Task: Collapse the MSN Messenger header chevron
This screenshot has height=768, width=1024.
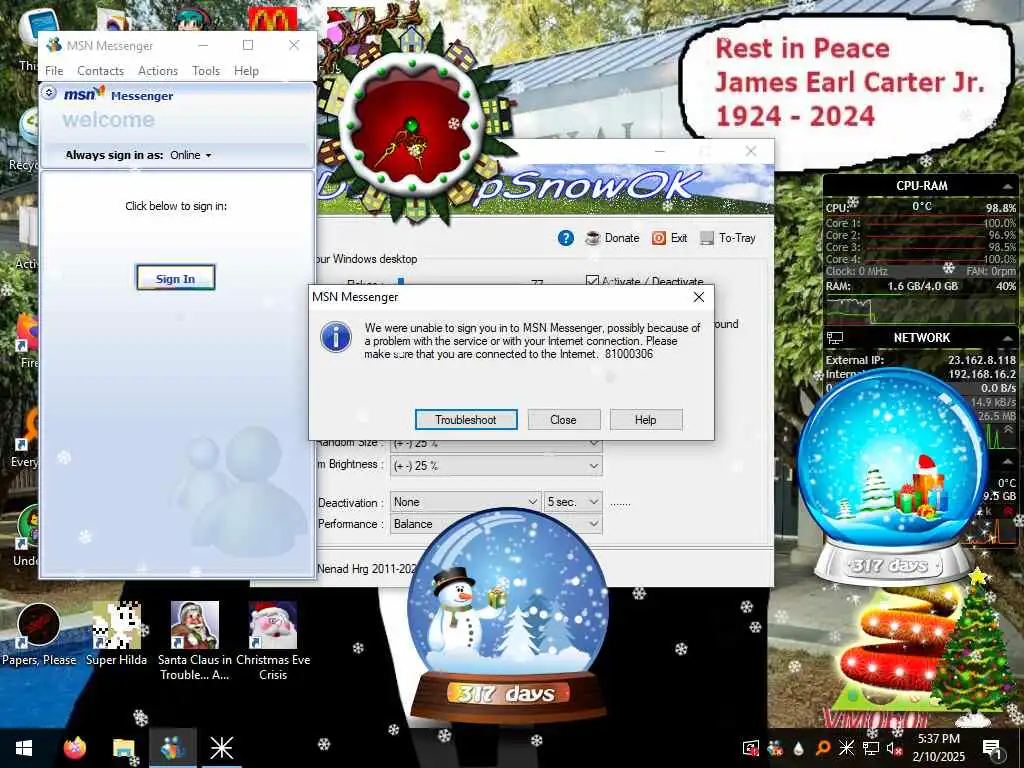Action: 49,93
